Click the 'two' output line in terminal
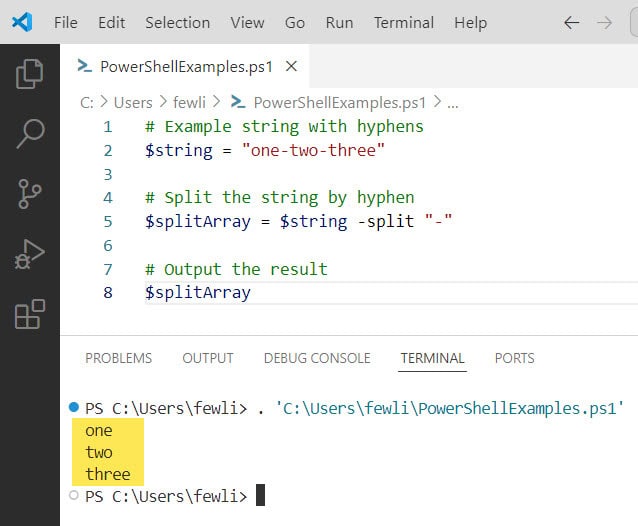 coord(99,452)
